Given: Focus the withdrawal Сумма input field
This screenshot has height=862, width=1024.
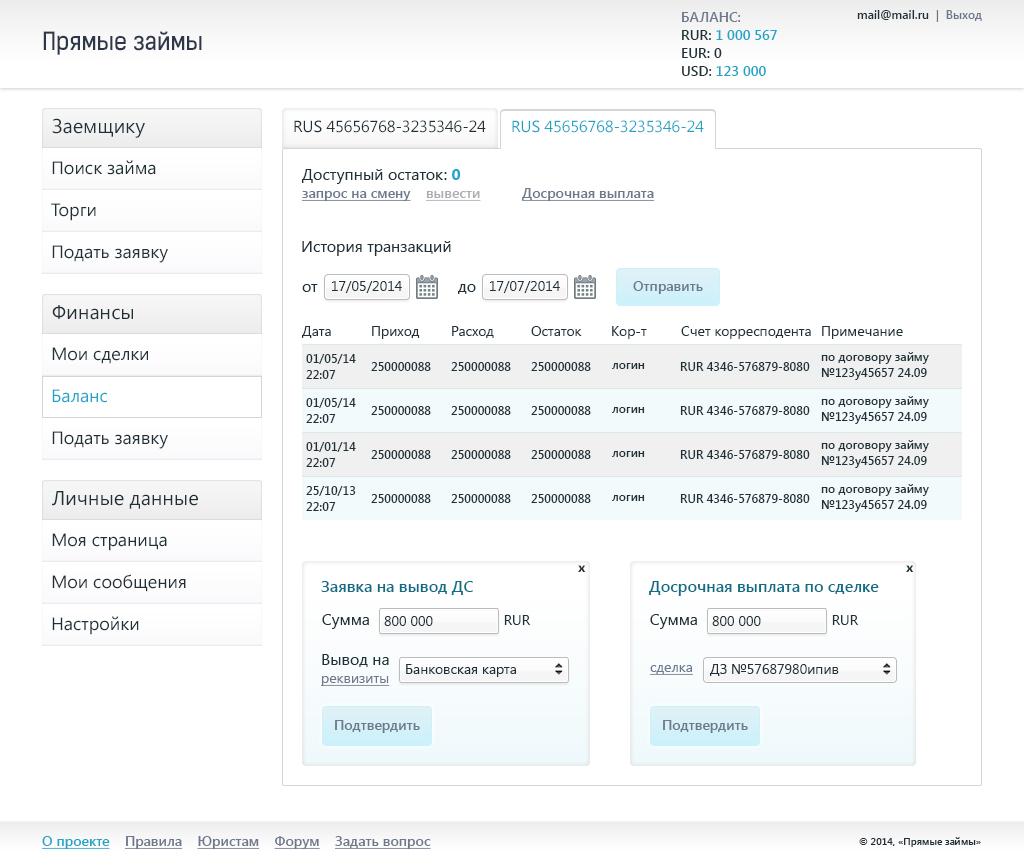Looking at the screenshot, I should tap(439, 621).
